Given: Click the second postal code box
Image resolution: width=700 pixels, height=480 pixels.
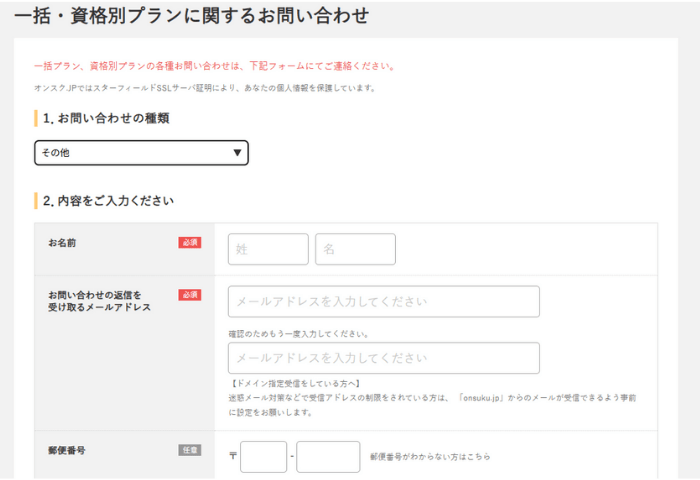Looking at the screenshot, I should click(x=328, y=457).
